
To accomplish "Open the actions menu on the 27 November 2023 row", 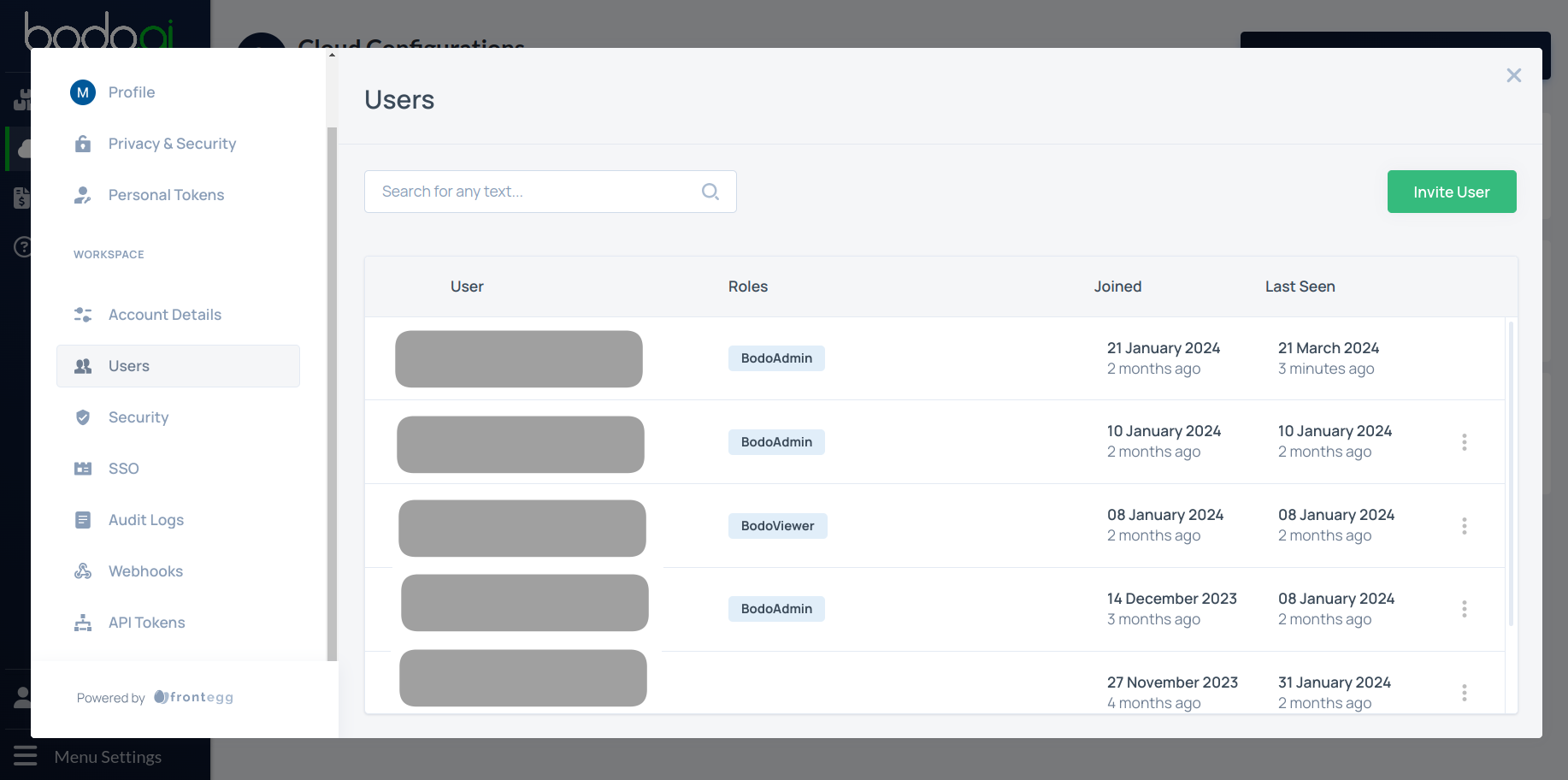I will click(1465, 693).
